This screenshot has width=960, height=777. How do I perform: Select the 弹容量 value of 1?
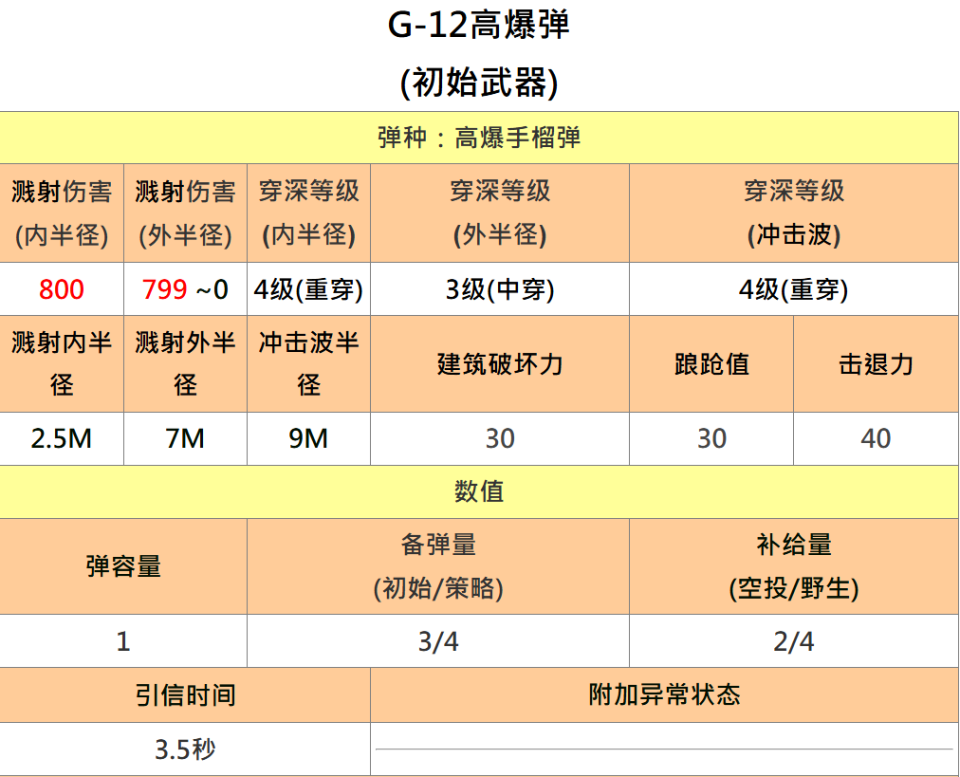click(123, 642)
